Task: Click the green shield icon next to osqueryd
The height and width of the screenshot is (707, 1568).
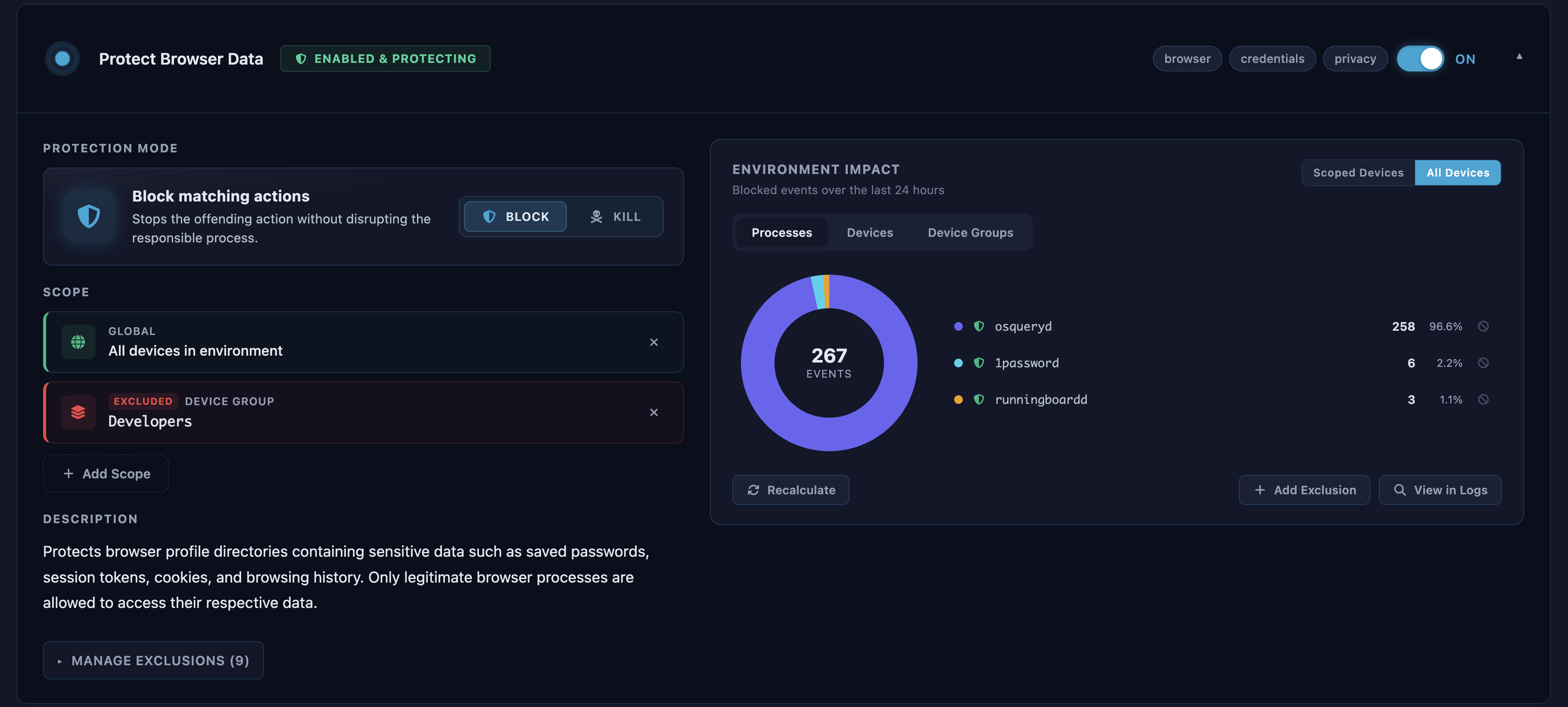Action: click(x=979, y=326)
